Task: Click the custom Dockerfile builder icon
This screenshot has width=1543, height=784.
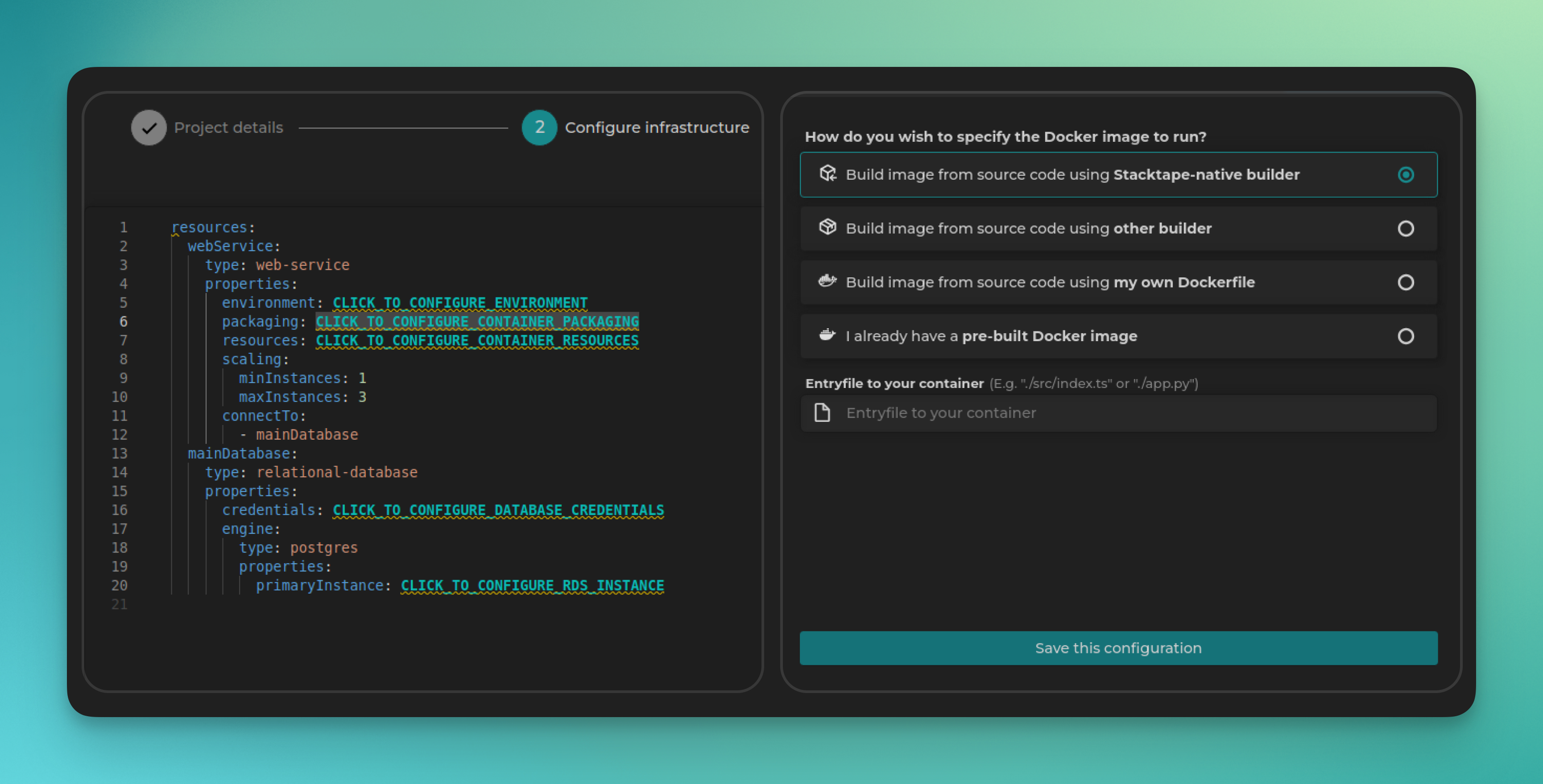Action: tap(828, 281)
